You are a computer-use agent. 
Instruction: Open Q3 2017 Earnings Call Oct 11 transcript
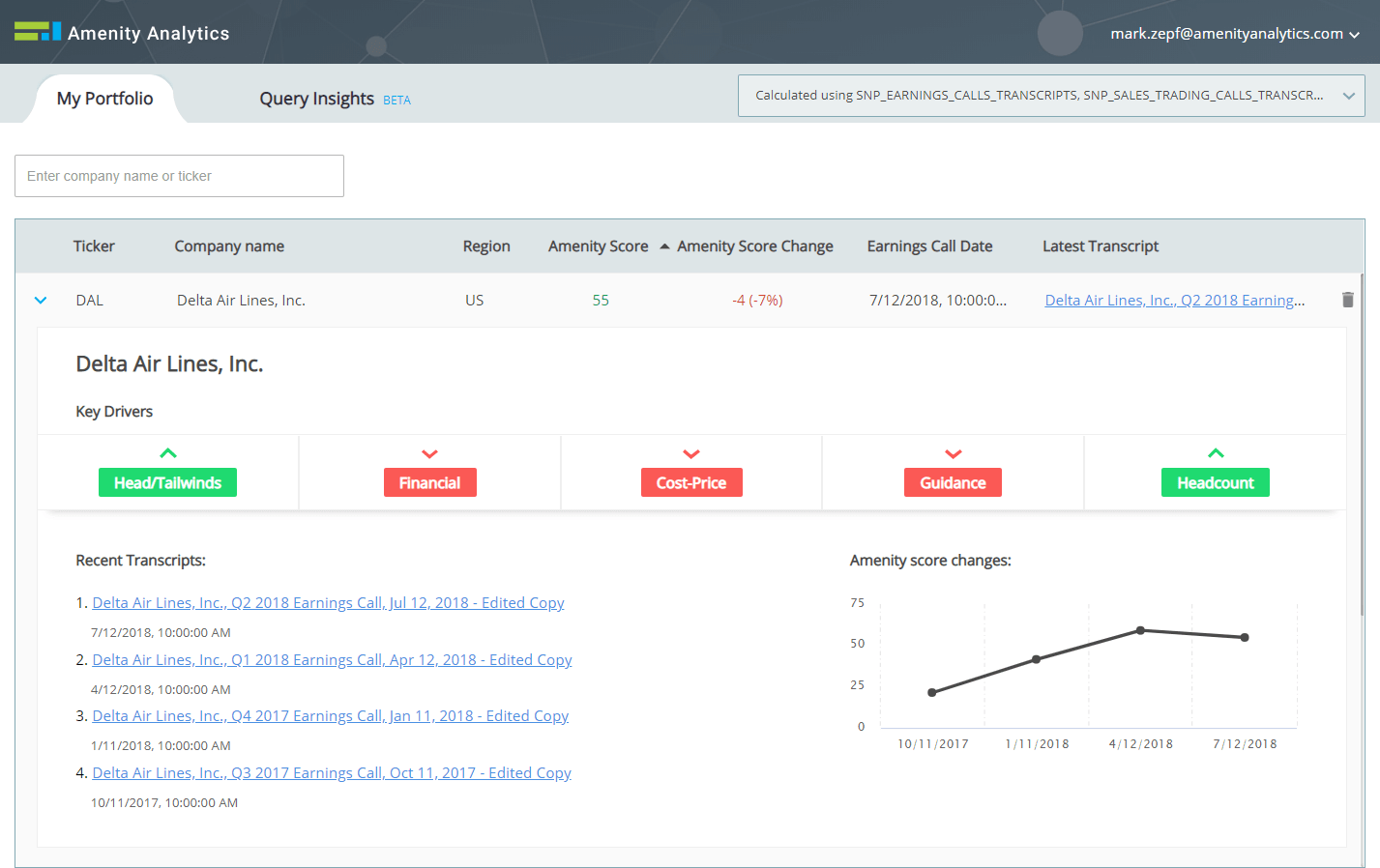[x=332, y=773]
